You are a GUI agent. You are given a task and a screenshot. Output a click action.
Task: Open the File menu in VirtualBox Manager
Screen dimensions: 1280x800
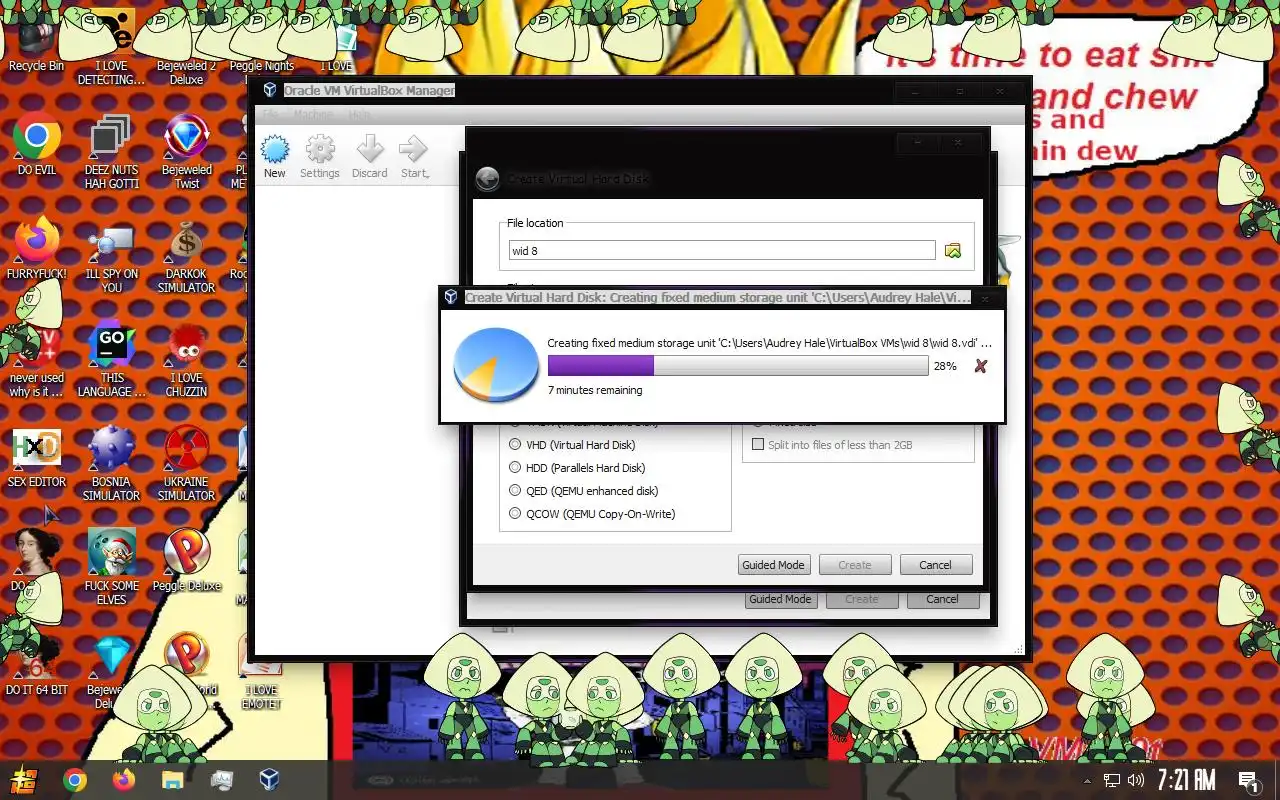click(x=272, y=114)
